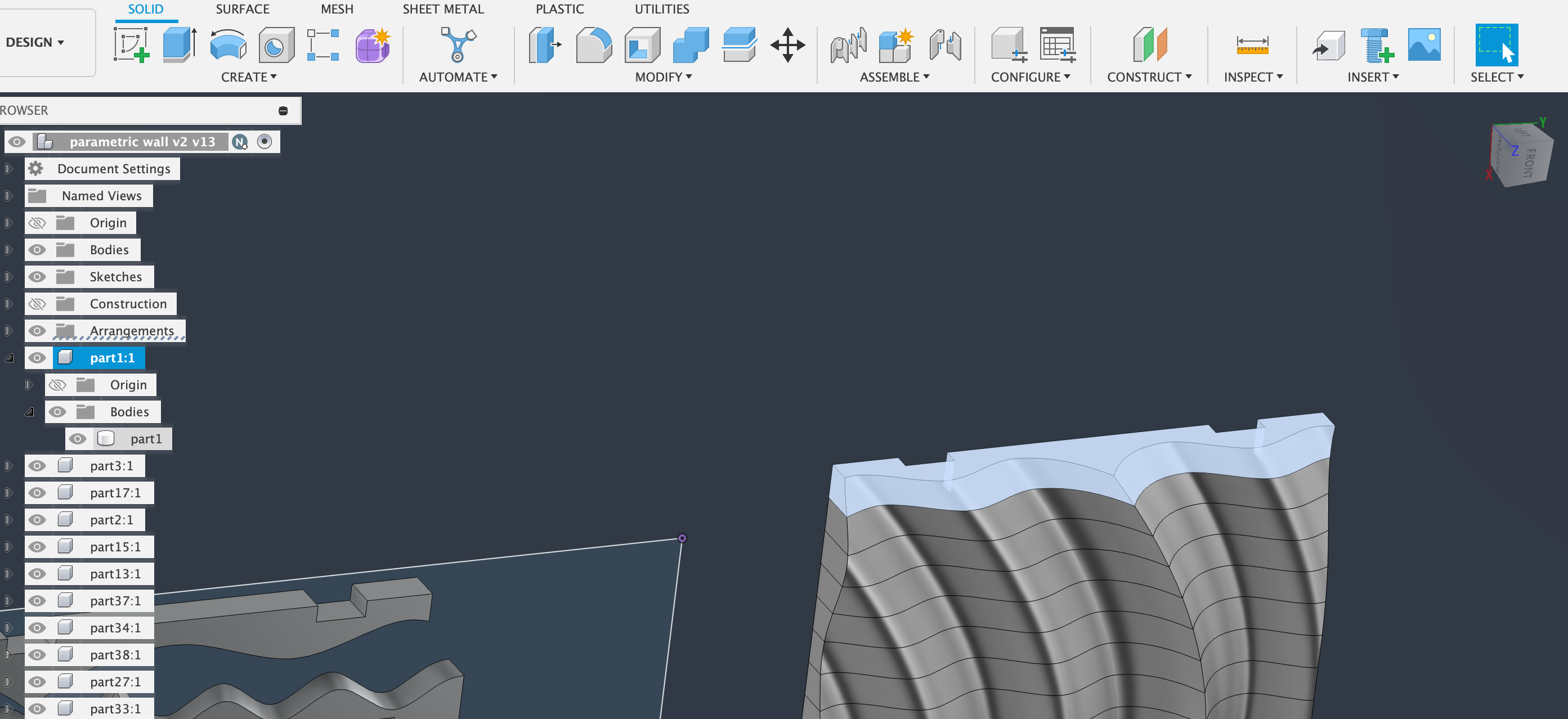The width and height of the screenshot is (1568, 719).
Task: Select part15:1 in the browser
Action: [115, 546]
